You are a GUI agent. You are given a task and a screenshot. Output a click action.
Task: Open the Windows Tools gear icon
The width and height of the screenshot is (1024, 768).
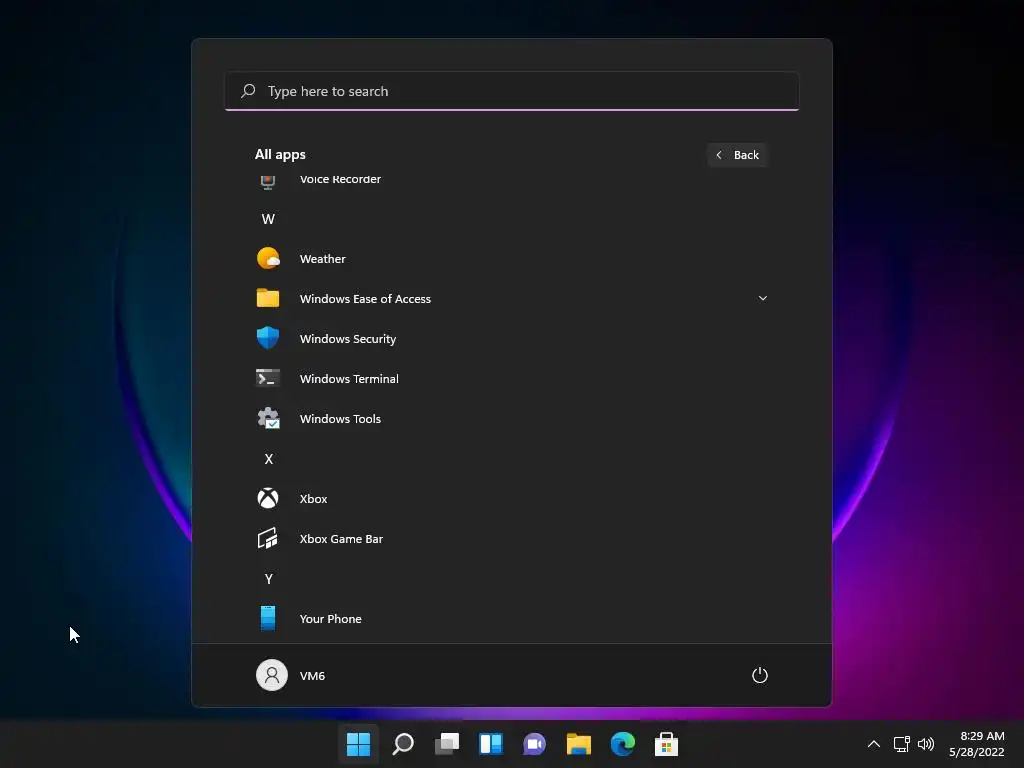coord(268,419)
